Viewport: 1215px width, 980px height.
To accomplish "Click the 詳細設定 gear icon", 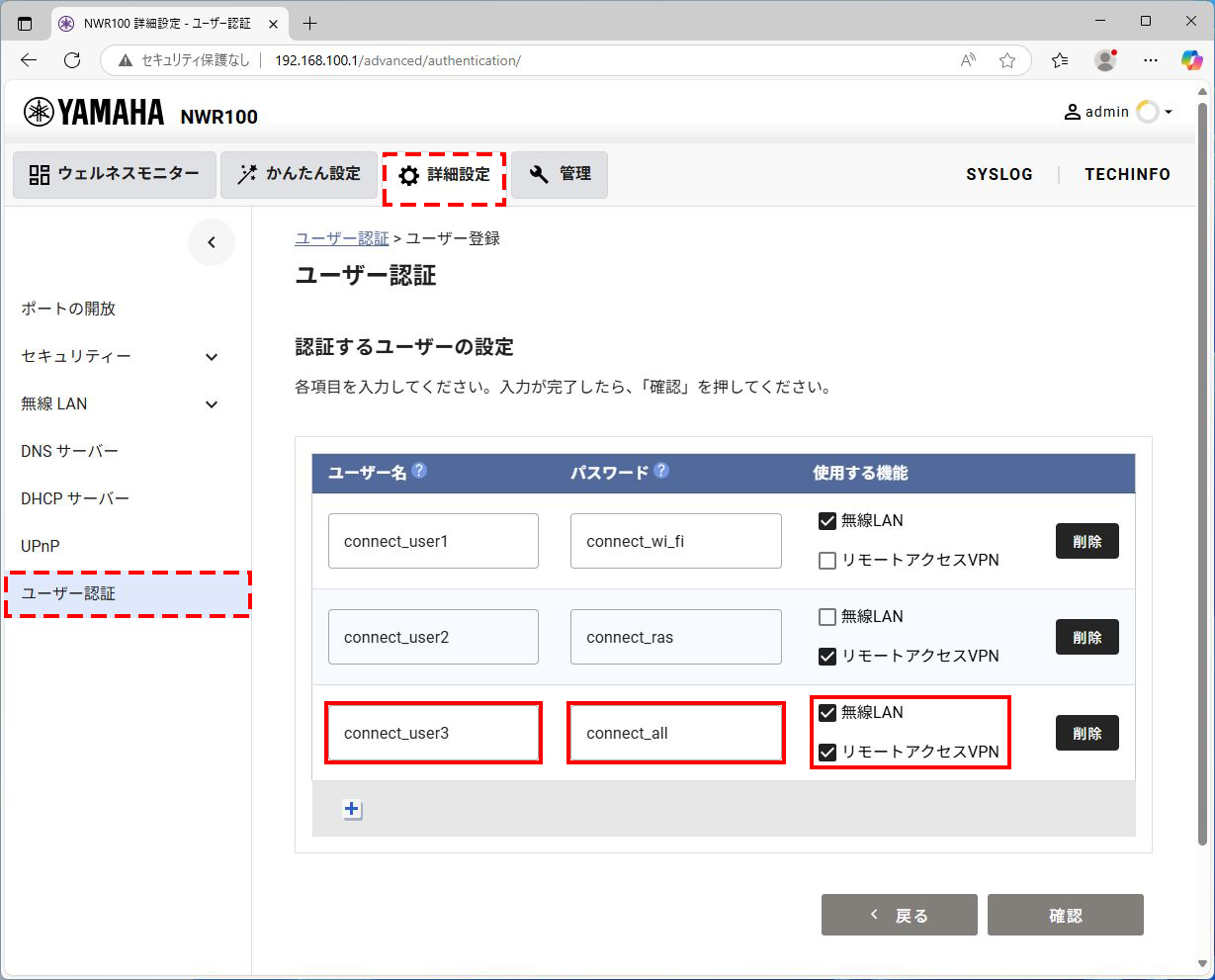I will 409,174.
